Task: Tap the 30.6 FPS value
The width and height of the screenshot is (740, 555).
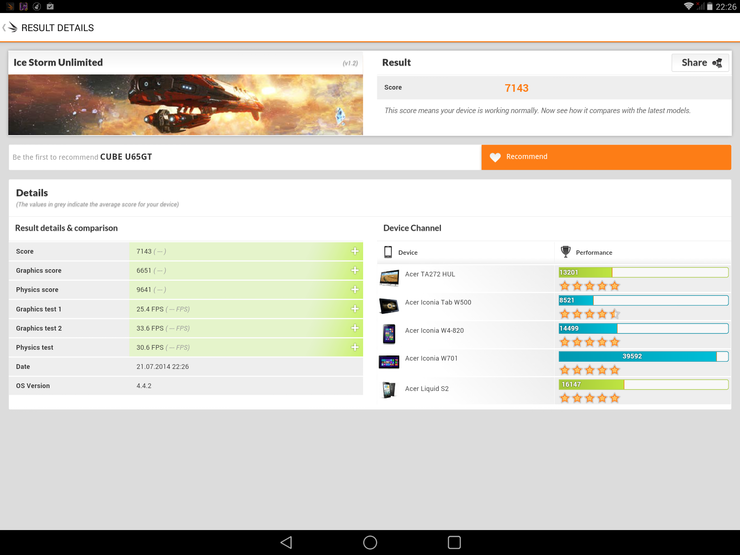Action: click(x=150, y=348)
